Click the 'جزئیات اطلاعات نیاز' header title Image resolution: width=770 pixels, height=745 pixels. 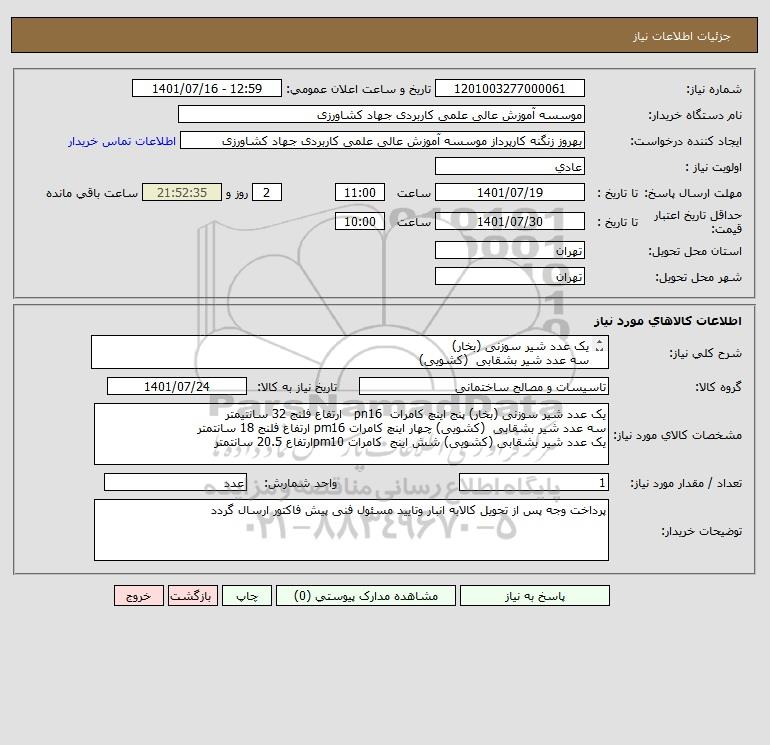682,36
